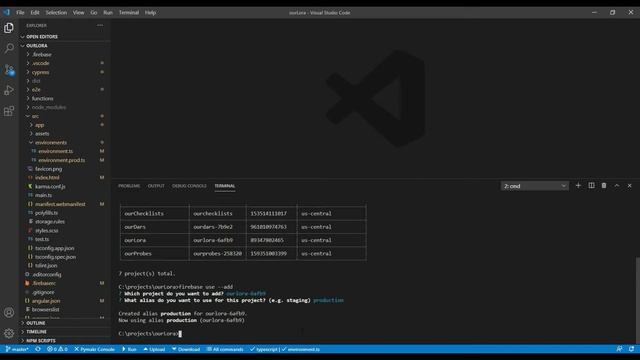This screenshot has width=640, height=360.
Task: Open the Terminal menu
Action: pyautogui.click(x=129, y=13)
